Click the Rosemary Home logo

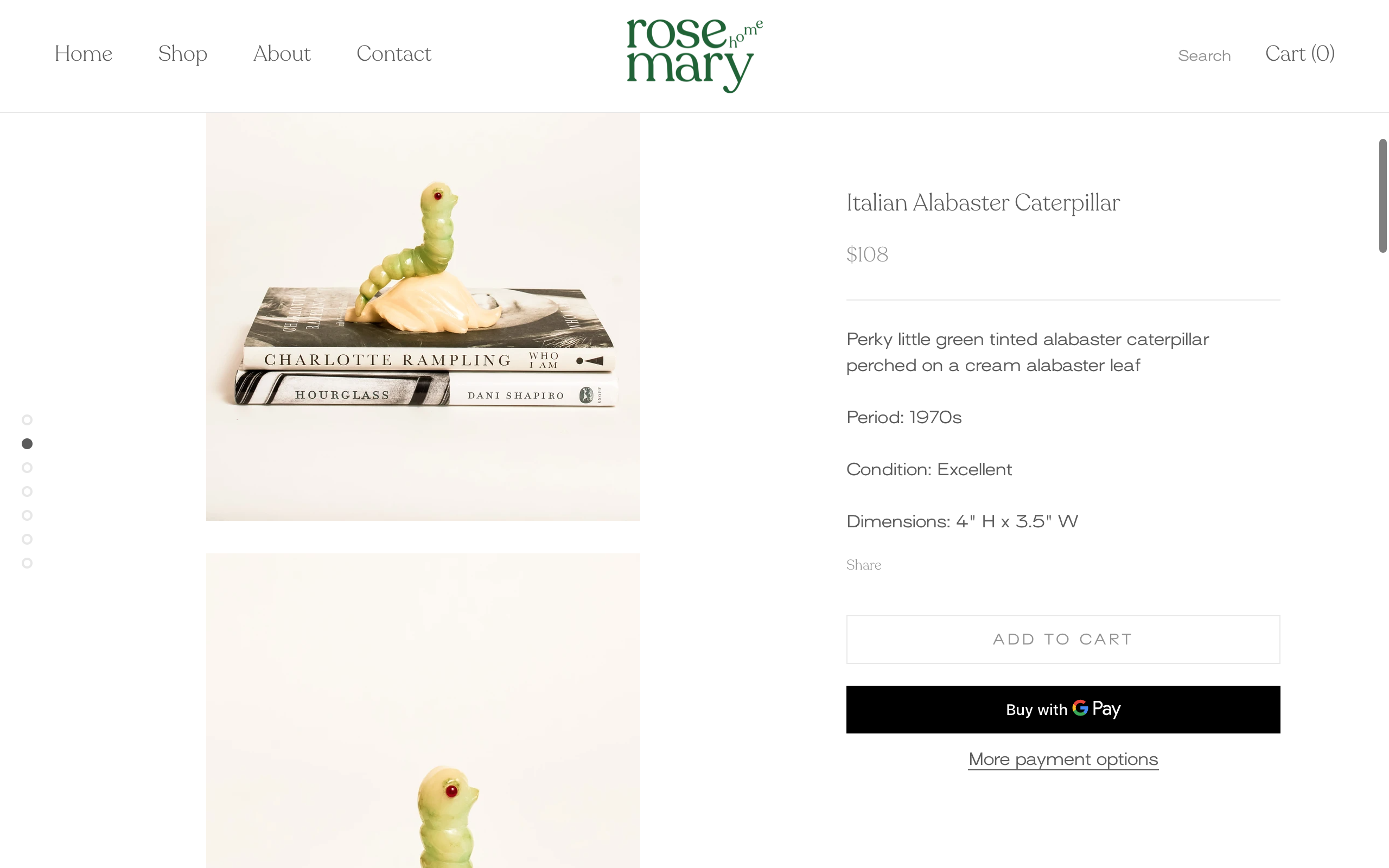pyautogui.click(x=694, y=56)
